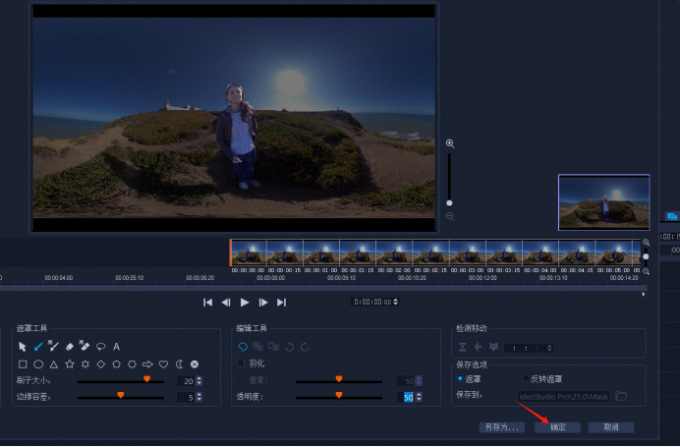Image resolution: width=680 pixels, height=447 pixels.
Task: Click the first motion detection icon
Action: (x=462, y=347)
